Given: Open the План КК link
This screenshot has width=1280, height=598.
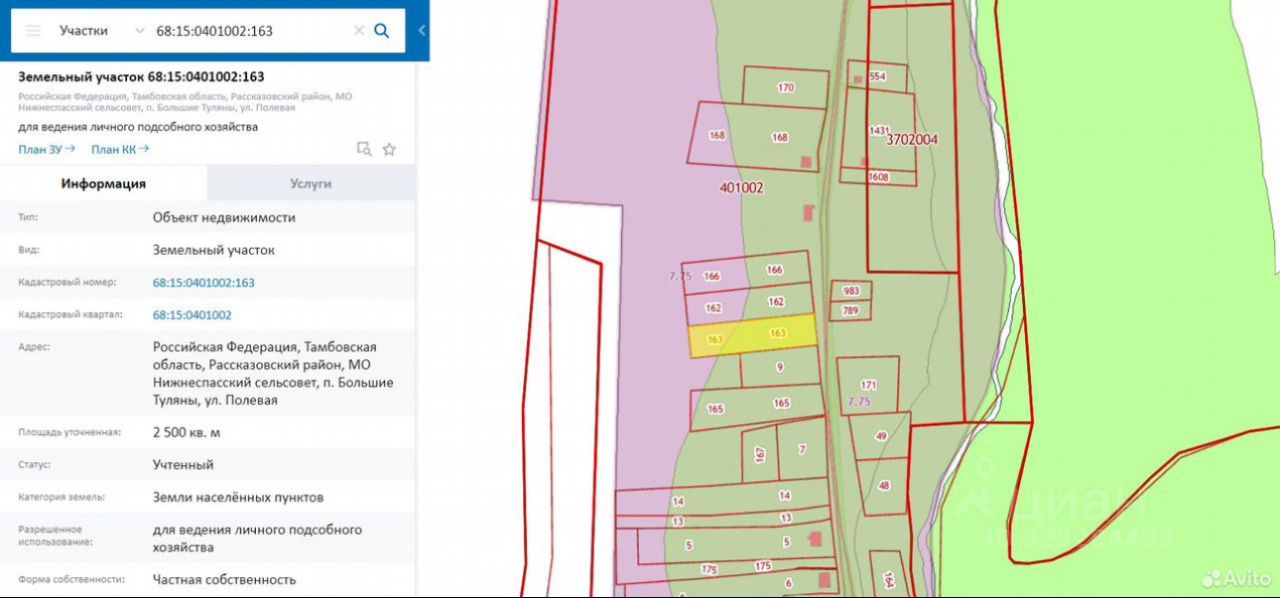Looking at the screenshot, I should (x=120, y=149).
